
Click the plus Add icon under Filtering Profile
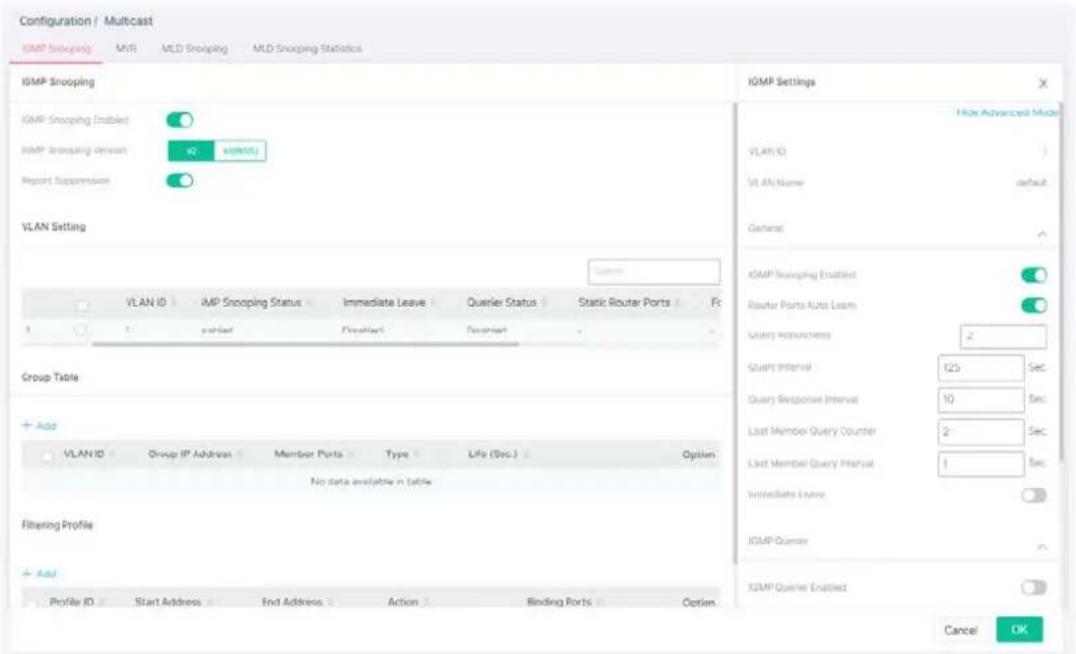click(x=27, y=574)
